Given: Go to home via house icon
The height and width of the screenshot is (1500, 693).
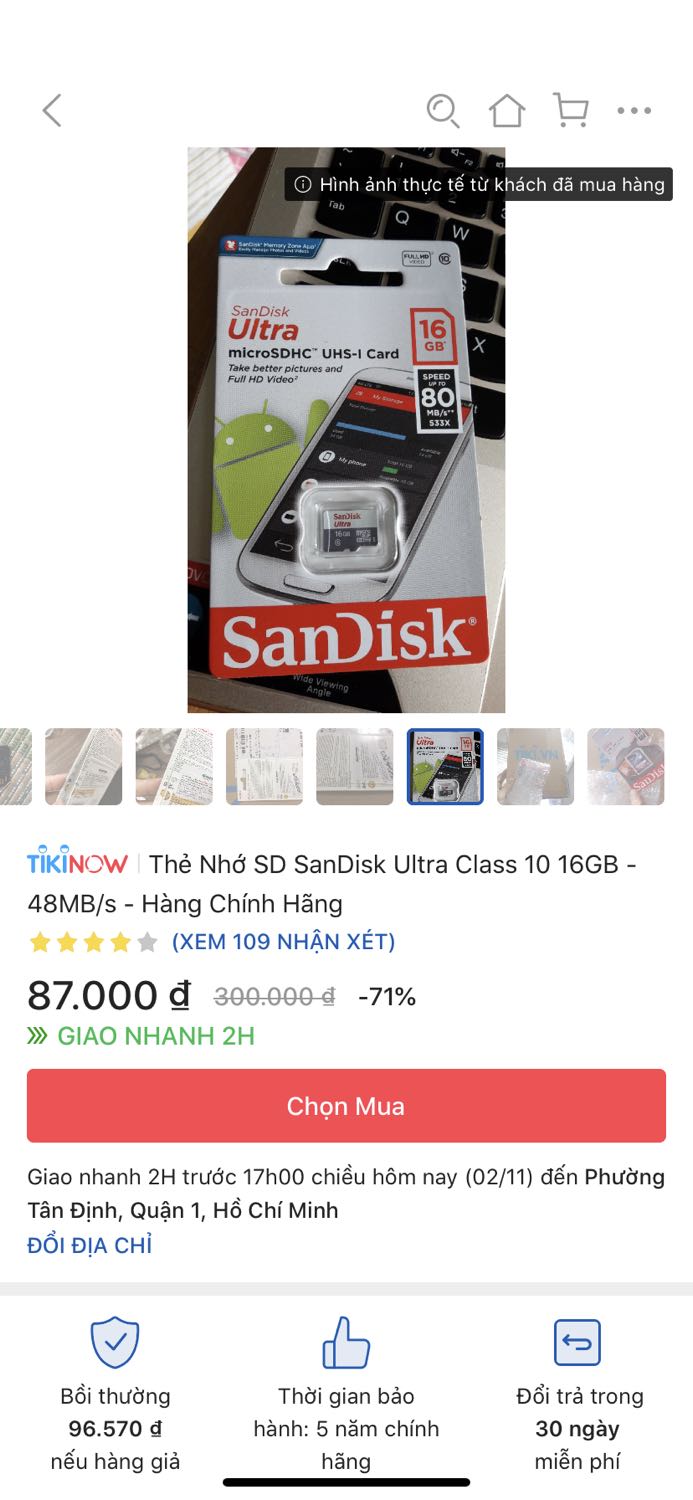Looking at the screenshot, I should click(507, 110).
